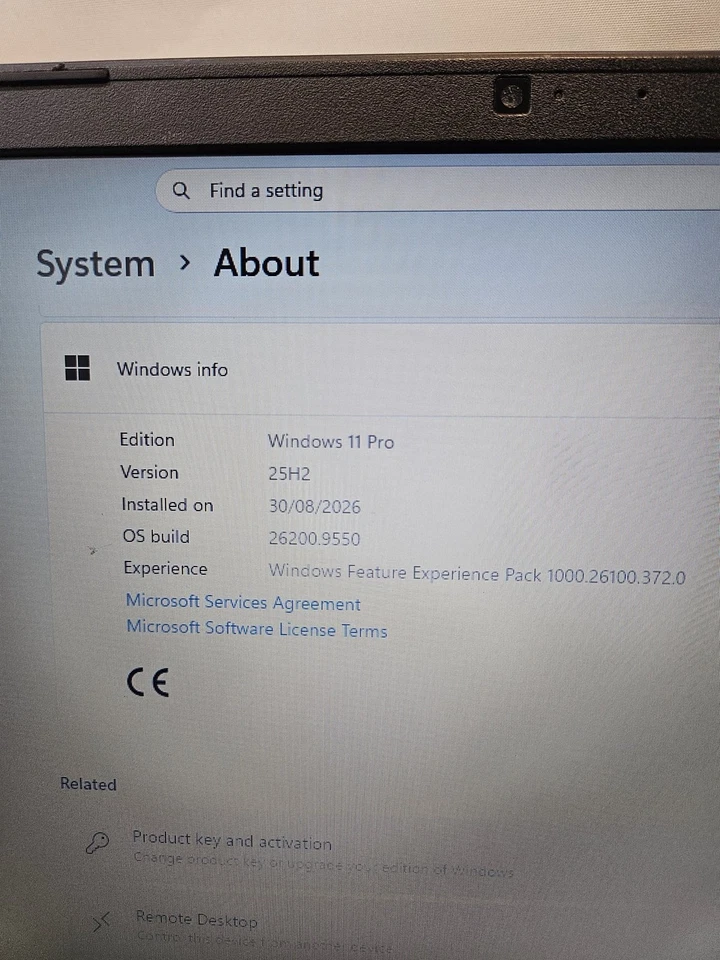This screenshot has height=960, width=720.
Task: Open Microsoft Services Agreement link
Action: 243,602
